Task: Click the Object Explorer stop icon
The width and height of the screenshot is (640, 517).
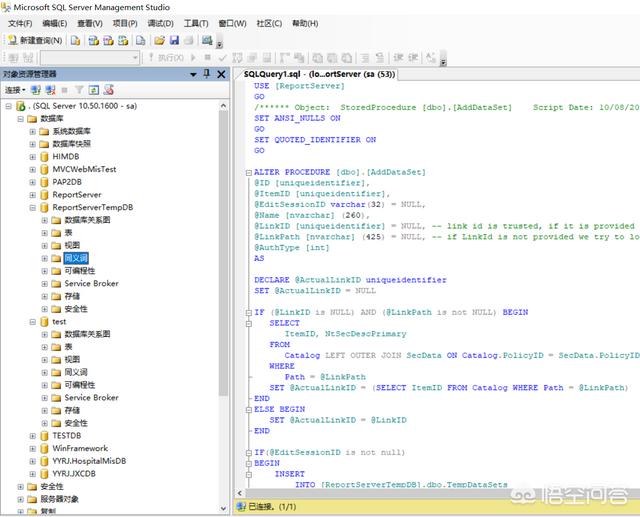Action: (x=64, y=90)
